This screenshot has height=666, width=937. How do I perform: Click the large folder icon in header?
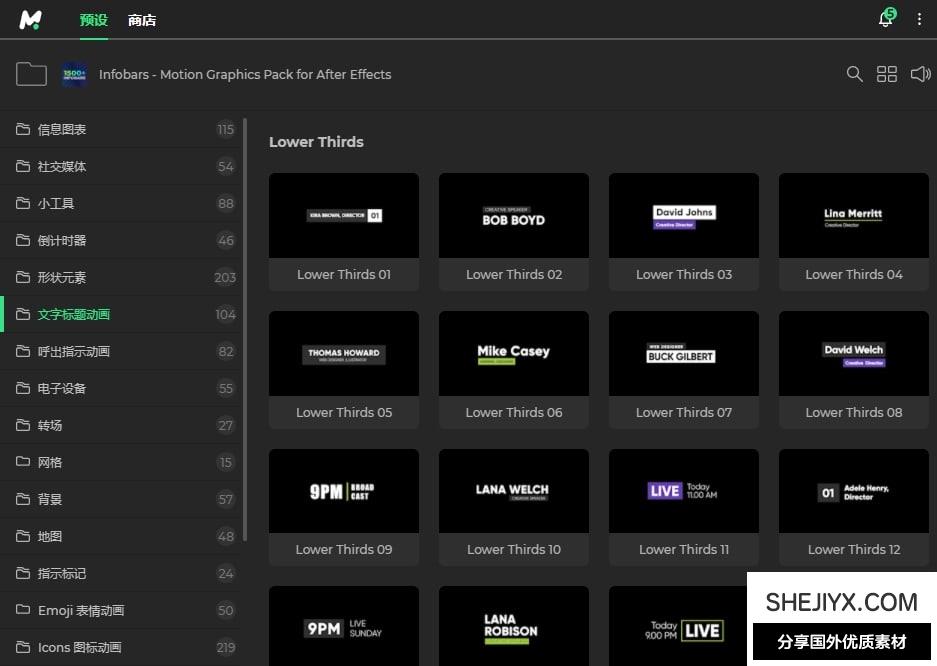31,74
